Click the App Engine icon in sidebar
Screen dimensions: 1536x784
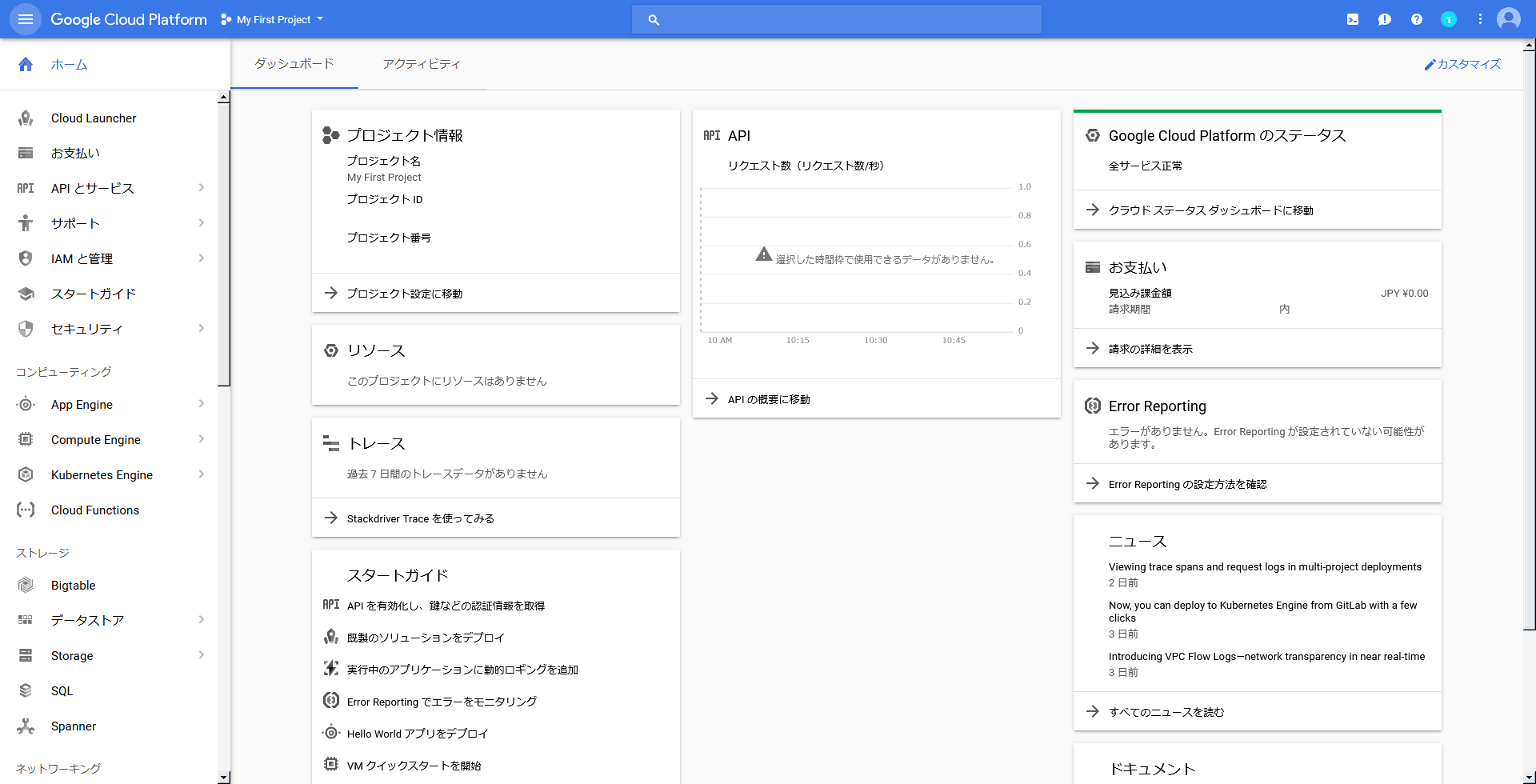[26, 405]
